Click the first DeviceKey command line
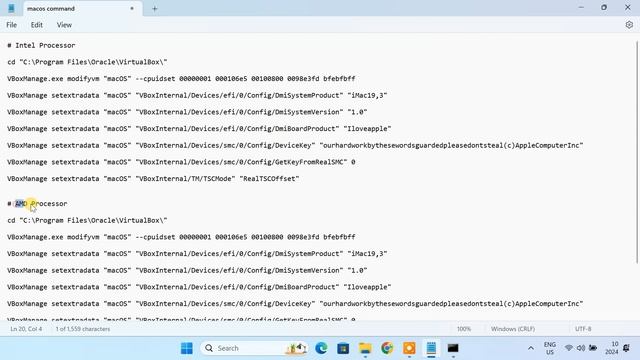Viewport: 640px width, 360px height. 295,145
